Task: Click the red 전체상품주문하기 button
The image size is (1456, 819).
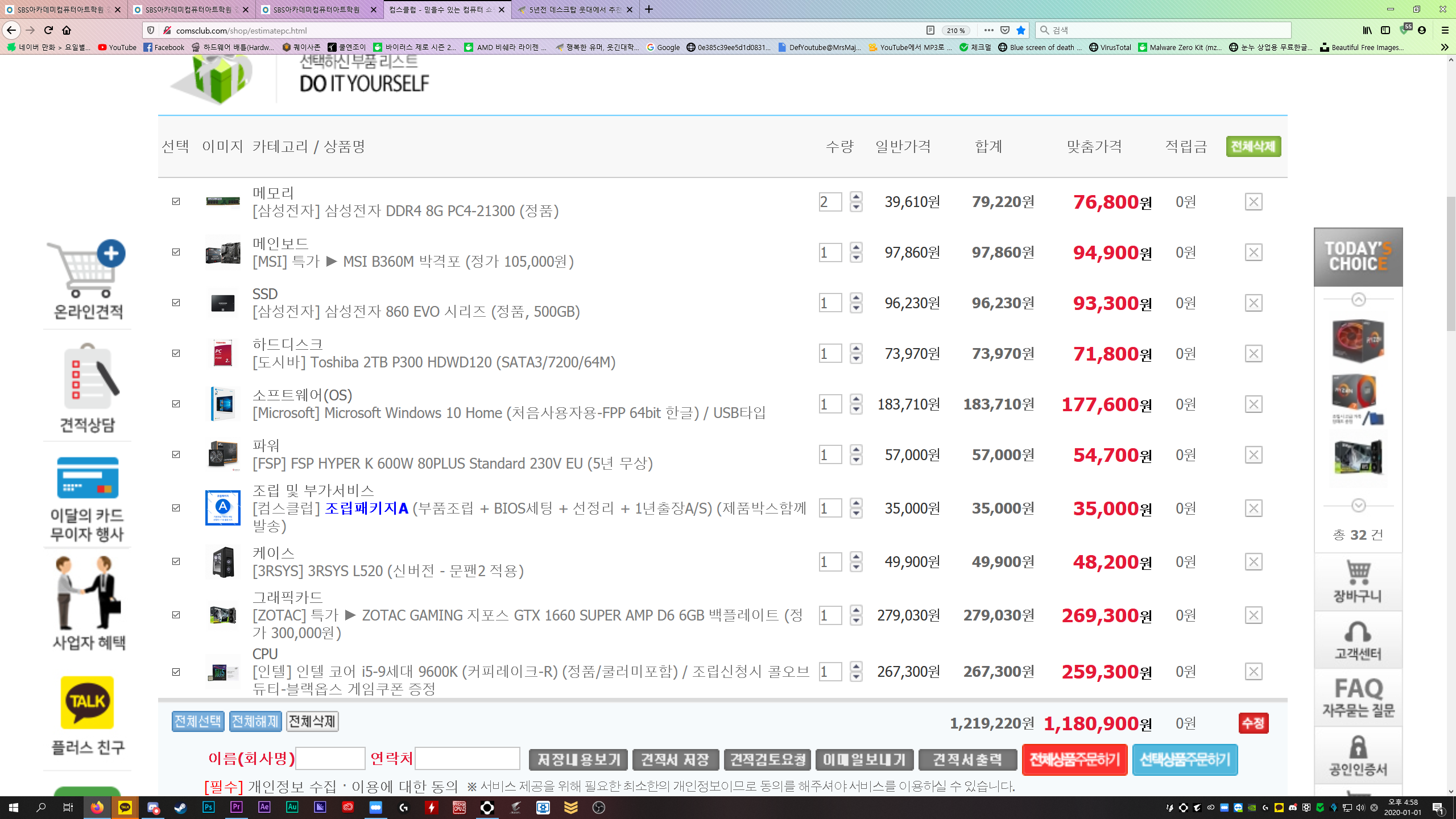Action: [1074, 760]
